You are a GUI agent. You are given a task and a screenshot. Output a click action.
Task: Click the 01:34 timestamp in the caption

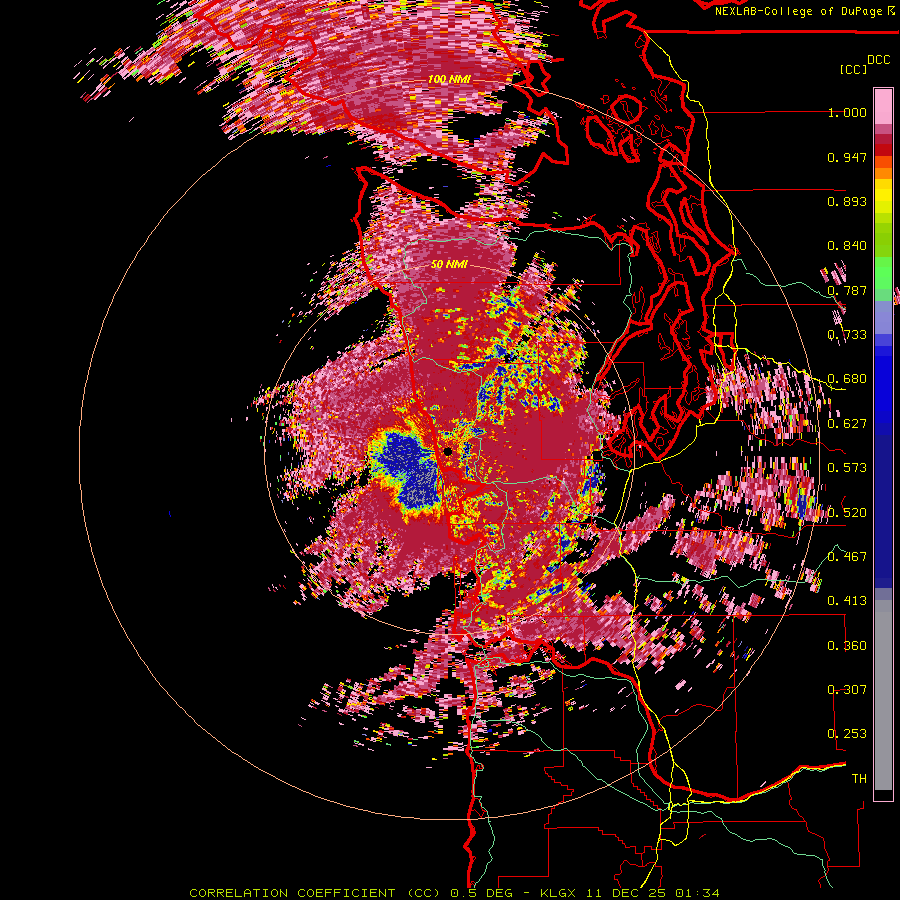[x=698, y=893]
